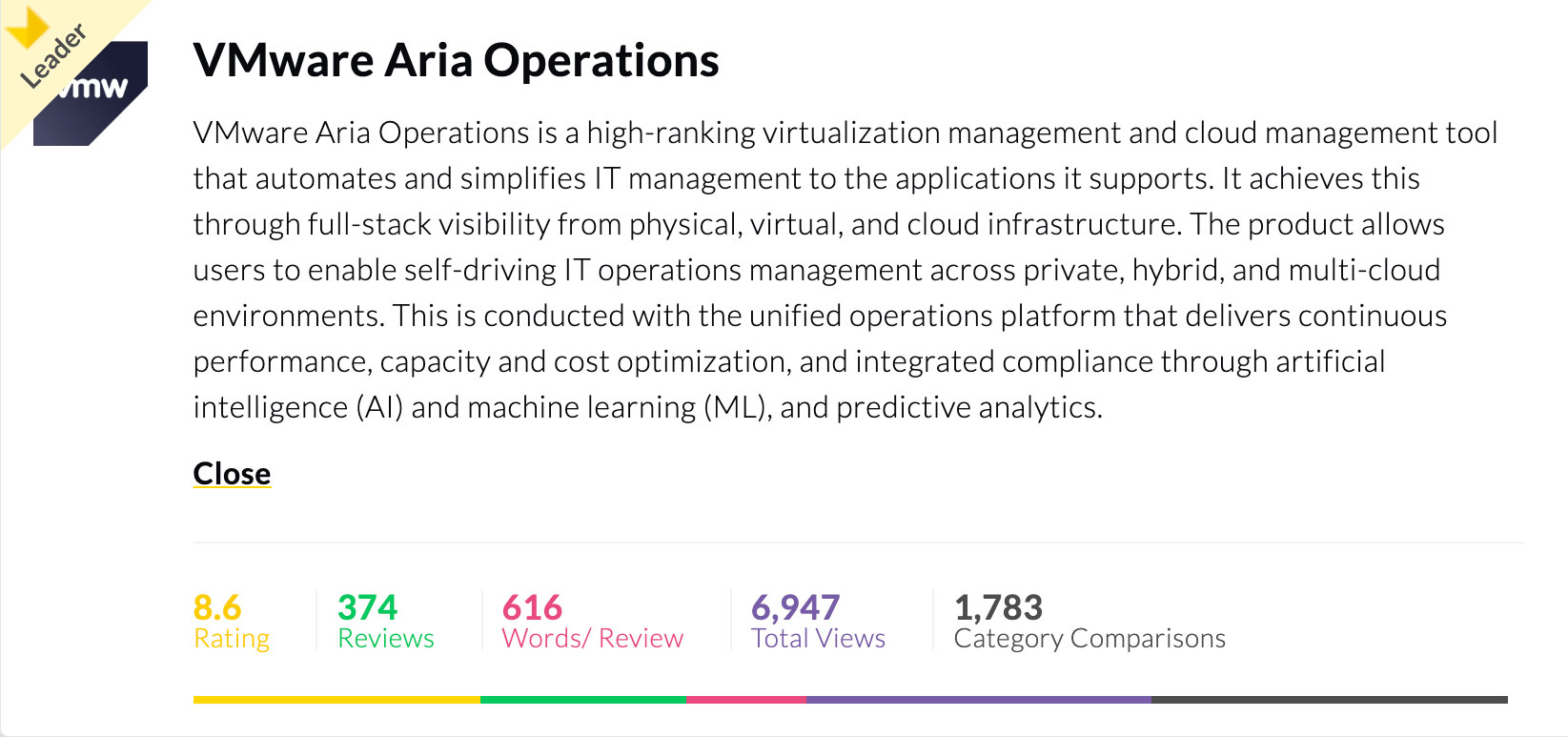Select the 374 reviews count
Screen dimensions: 1568x737
point(367,607)
